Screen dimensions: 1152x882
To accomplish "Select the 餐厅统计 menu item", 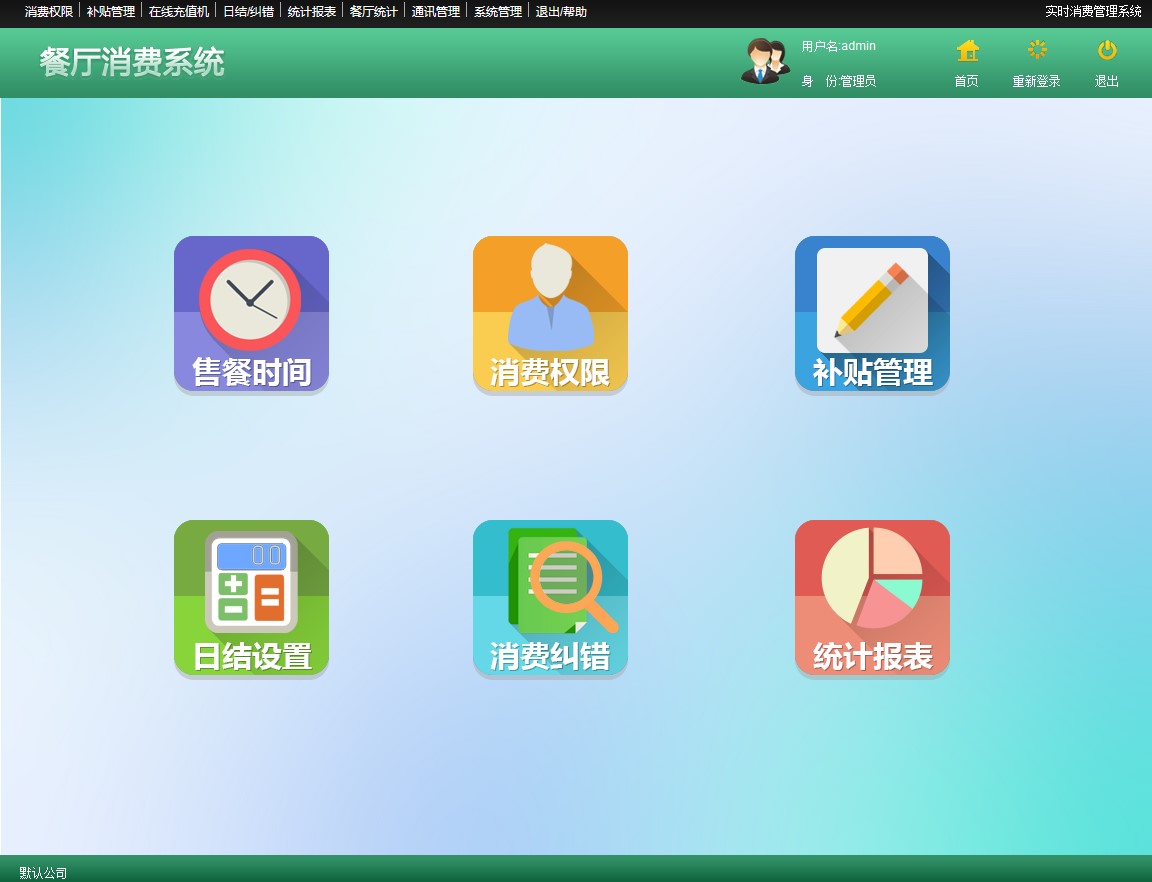I will tap(373, 12).
